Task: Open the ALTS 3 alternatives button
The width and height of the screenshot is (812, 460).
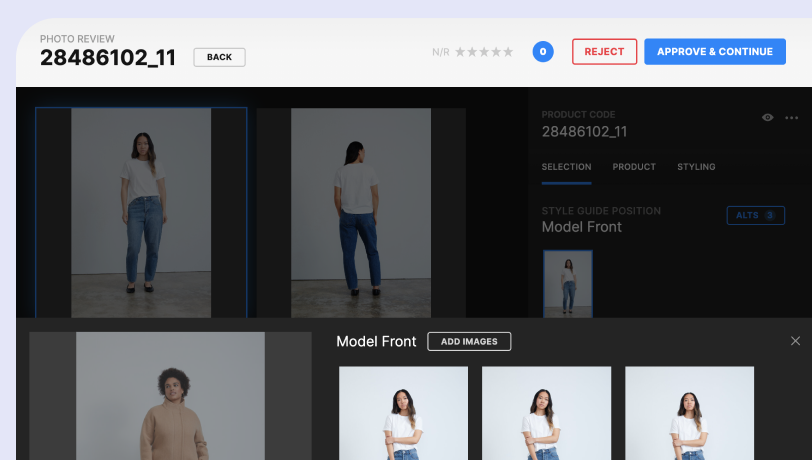Action: pyautogui.click(x=756, y=215)
